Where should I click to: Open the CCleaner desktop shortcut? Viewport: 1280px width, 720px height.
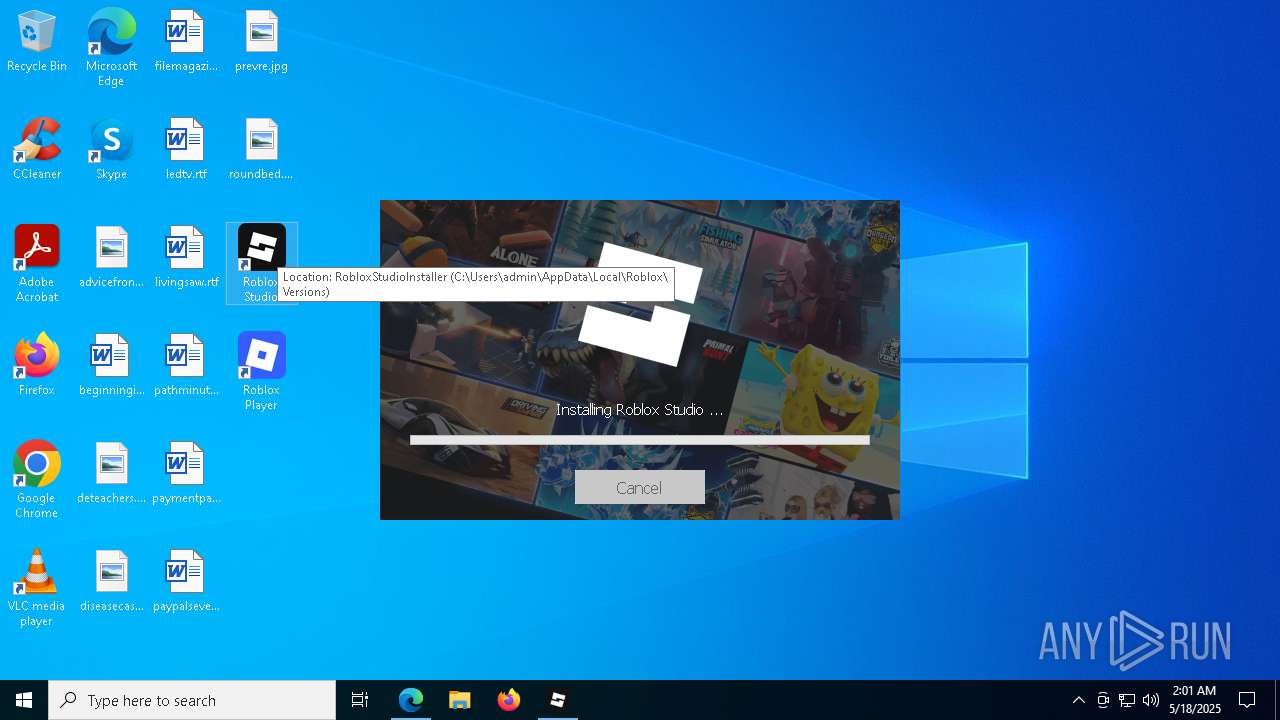click(37, 150)
